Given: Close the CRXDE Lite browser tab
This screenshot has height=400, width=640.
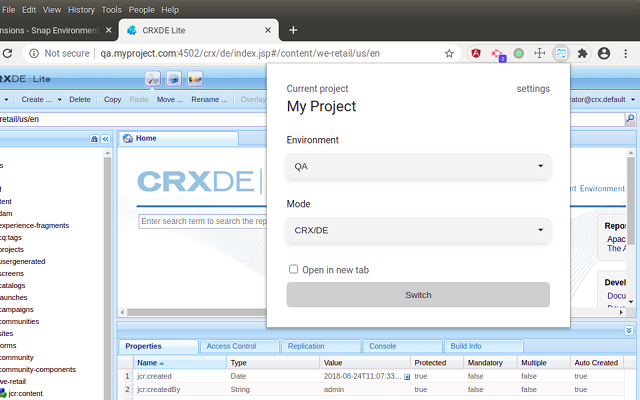Looking at the screenshot, I should point(268,30).
